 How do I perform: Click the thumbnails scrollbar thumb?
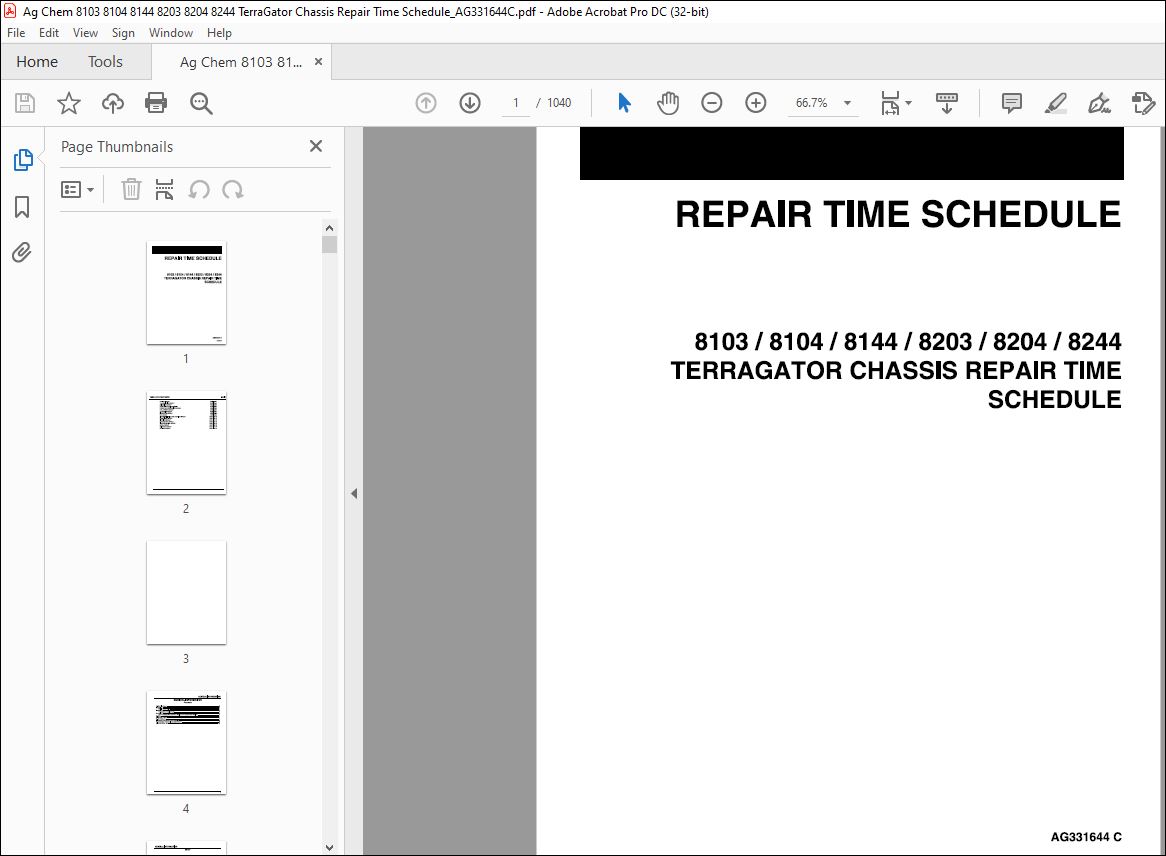(329, 245)
